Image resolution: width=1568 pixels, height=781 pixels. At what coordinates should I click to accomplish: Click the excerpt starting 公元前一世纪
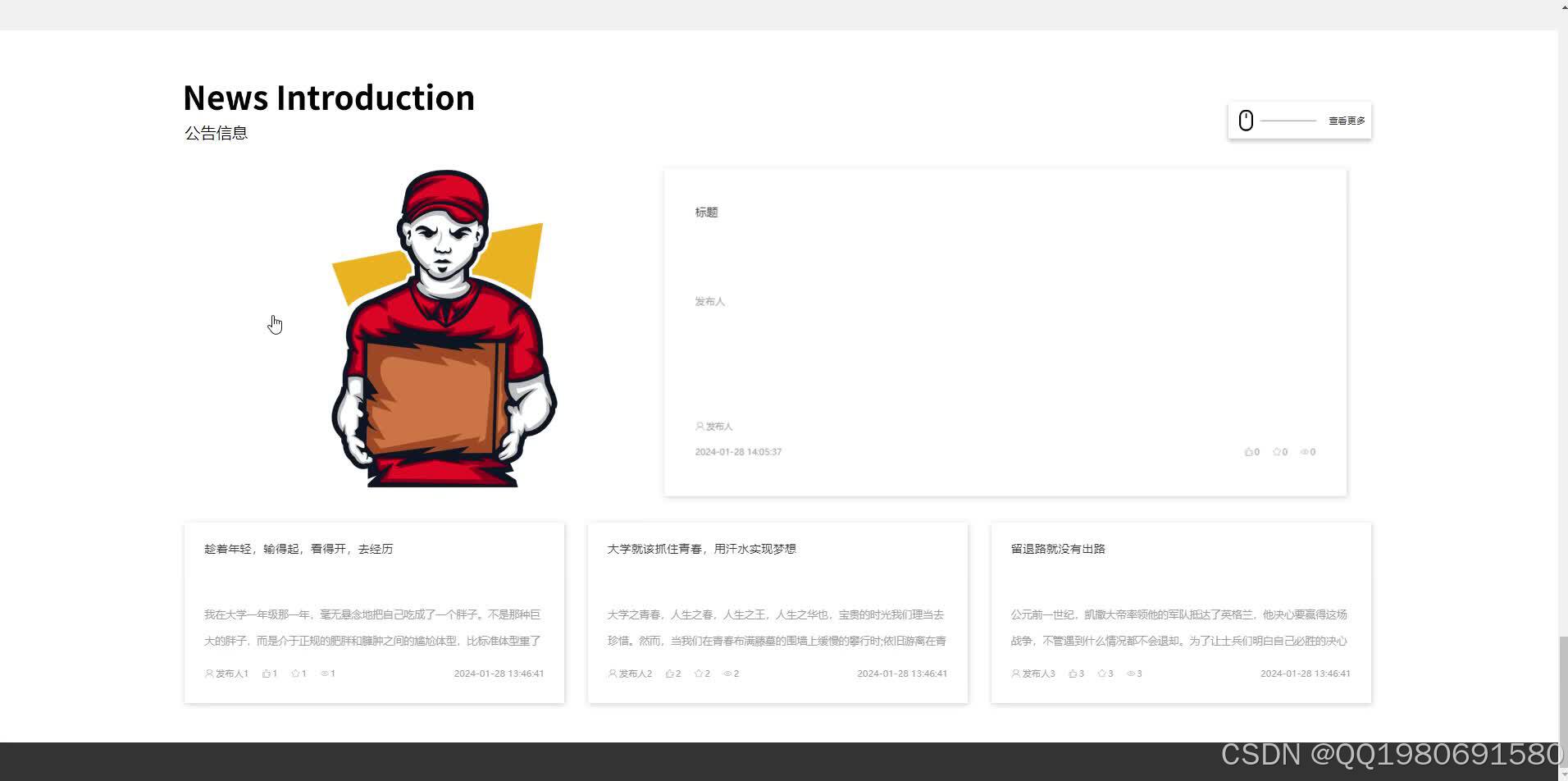click(x=1179, y=628)
